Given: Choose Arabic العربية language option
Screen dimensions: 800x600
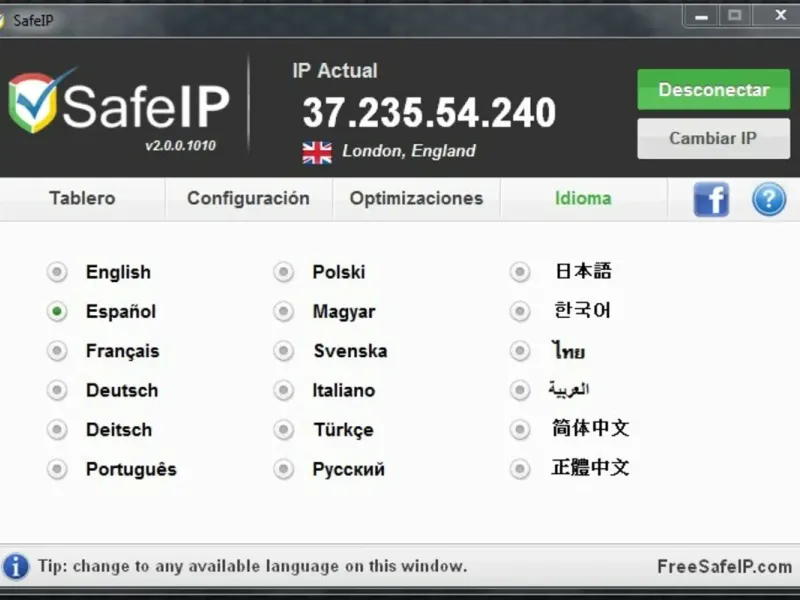Looking at the screenshot, I should tap(520, 390).
